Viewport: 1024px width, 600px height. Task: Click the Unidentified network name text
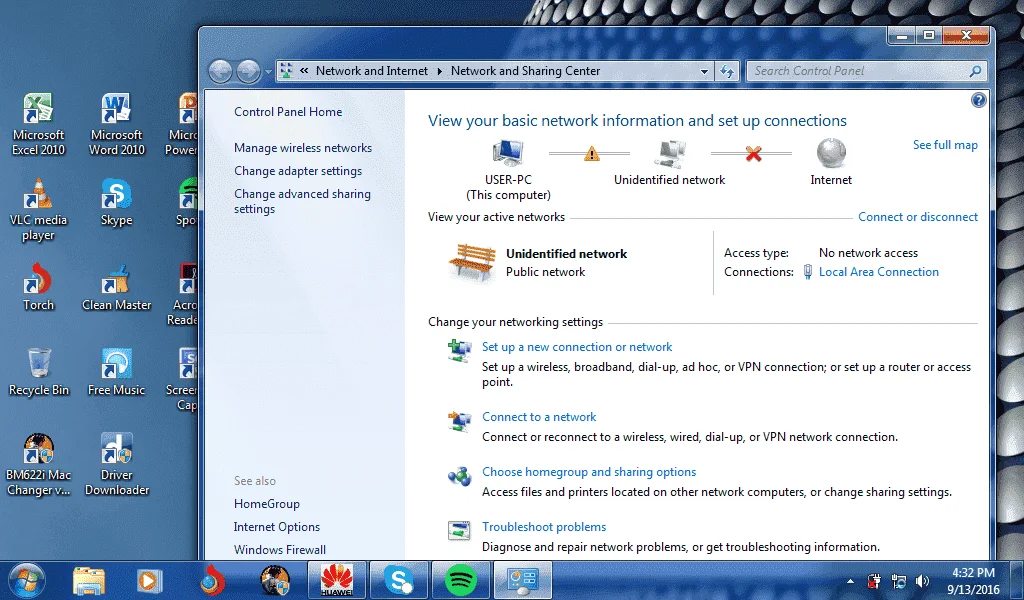point(566,254)
